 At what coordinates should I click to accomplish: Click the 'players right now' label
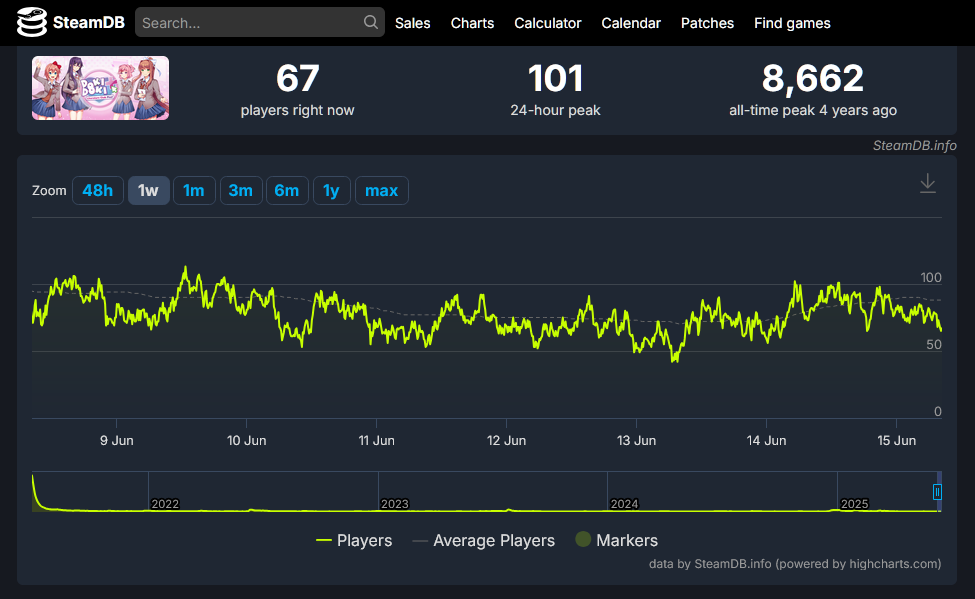[x=297, y=110]
